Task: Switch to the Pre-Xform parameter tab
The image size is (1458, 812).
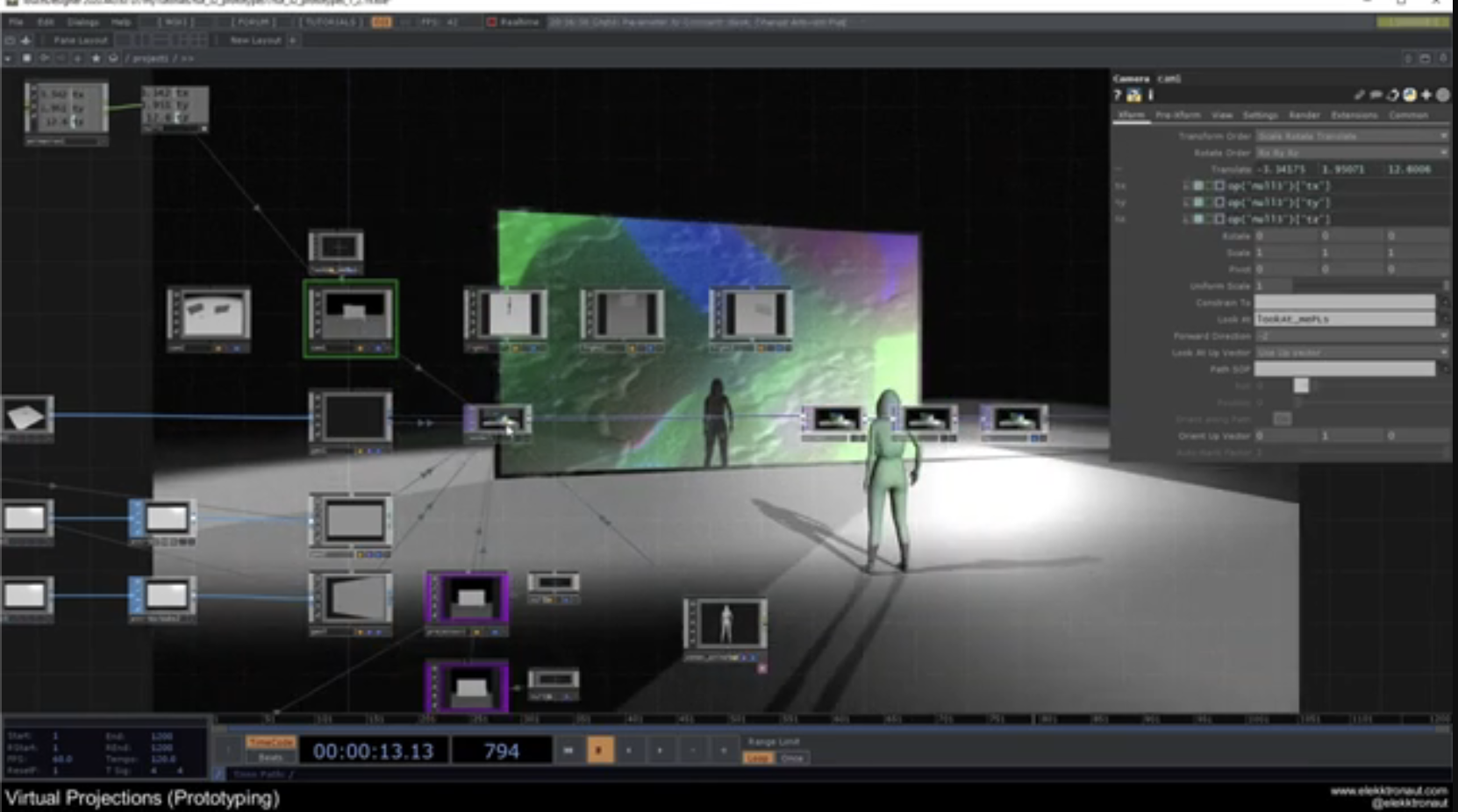Action: click(x=1177, y=115)
